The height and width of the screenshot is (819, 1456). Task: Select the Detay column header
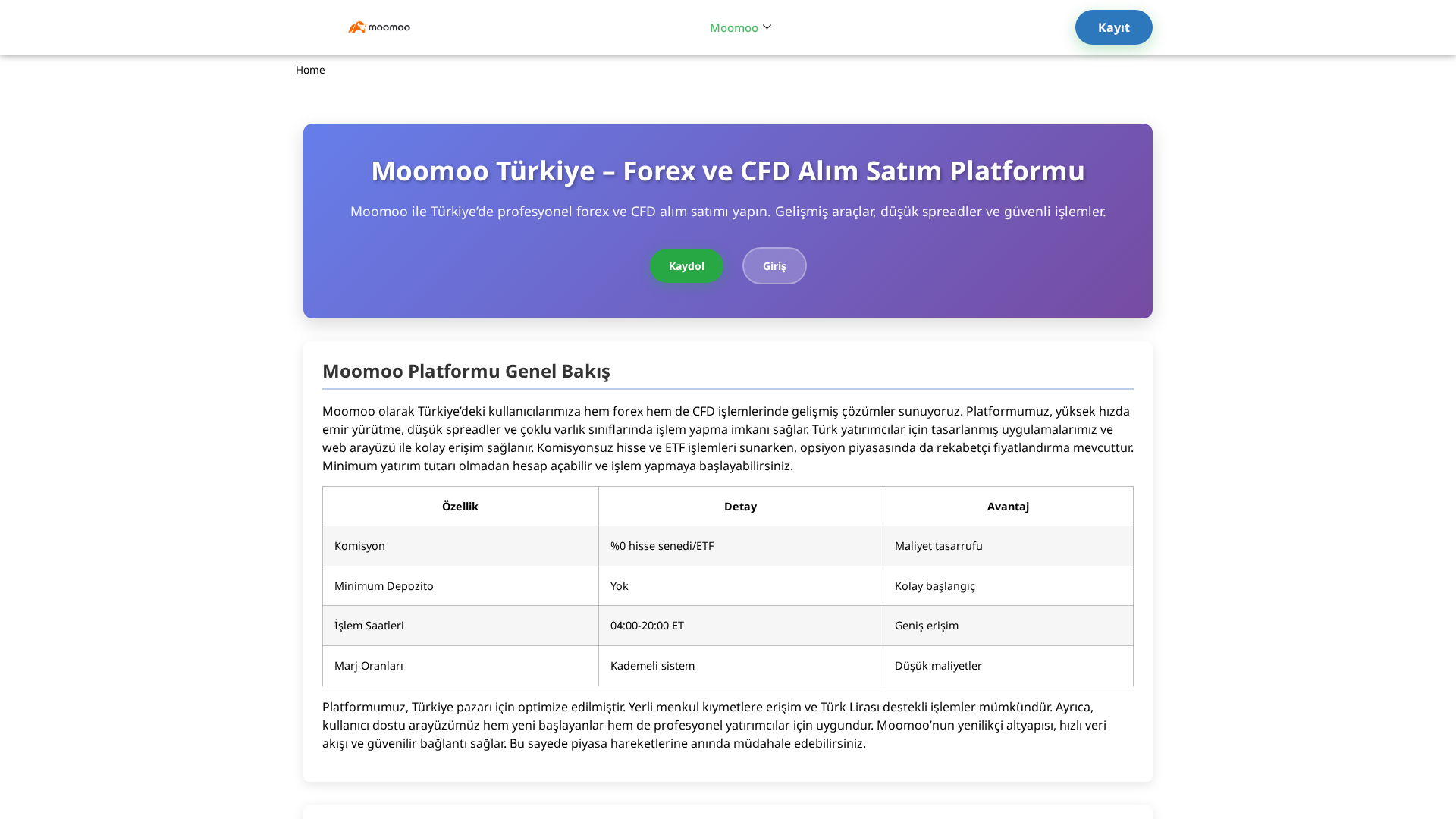click(x=740, y=506)
